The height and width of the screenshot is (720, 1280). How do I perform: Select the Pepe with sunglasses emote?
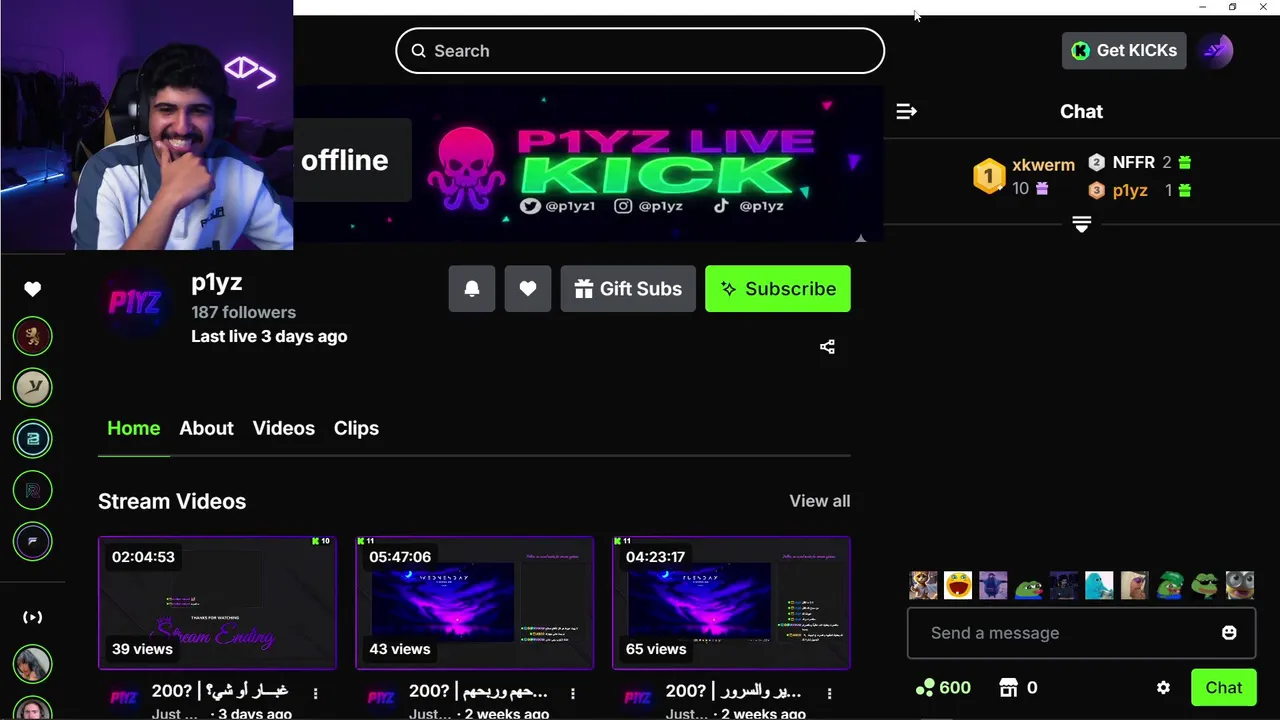pos(1205,585)
